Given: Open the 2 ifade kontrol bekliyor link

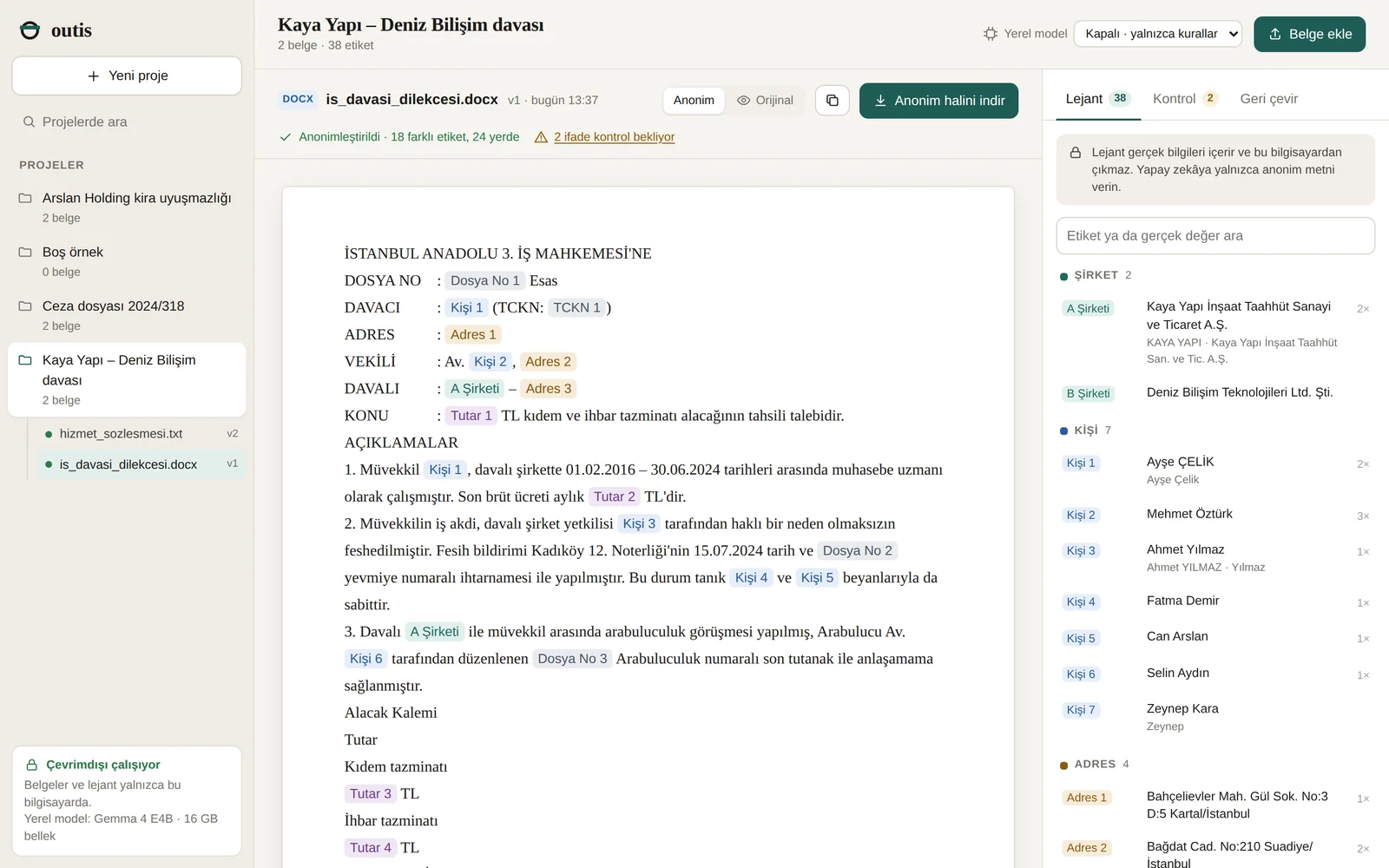Looking at the screenshot, I should (x=614, y=137).
